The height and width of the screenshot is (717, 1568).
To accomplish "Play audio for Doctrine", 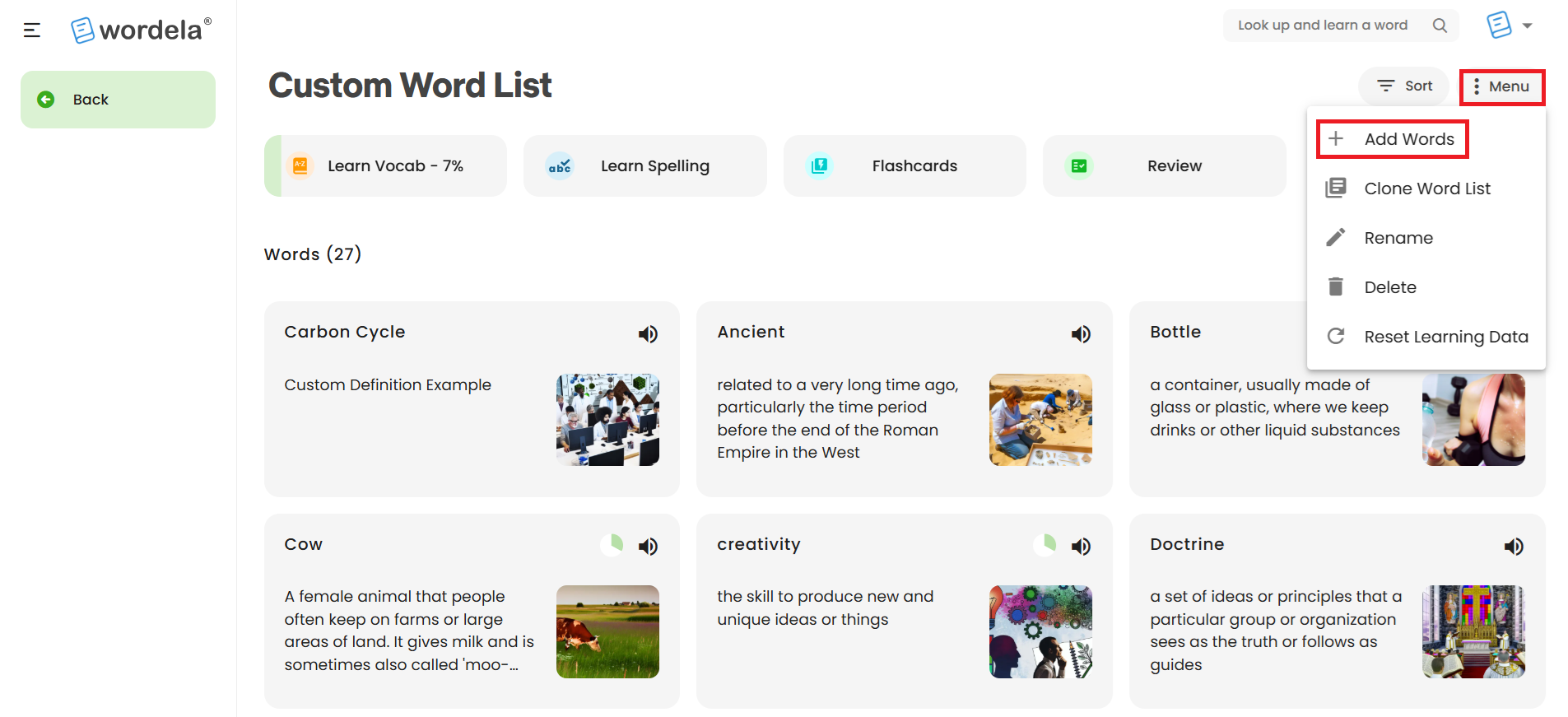I will click(1514, 546).
